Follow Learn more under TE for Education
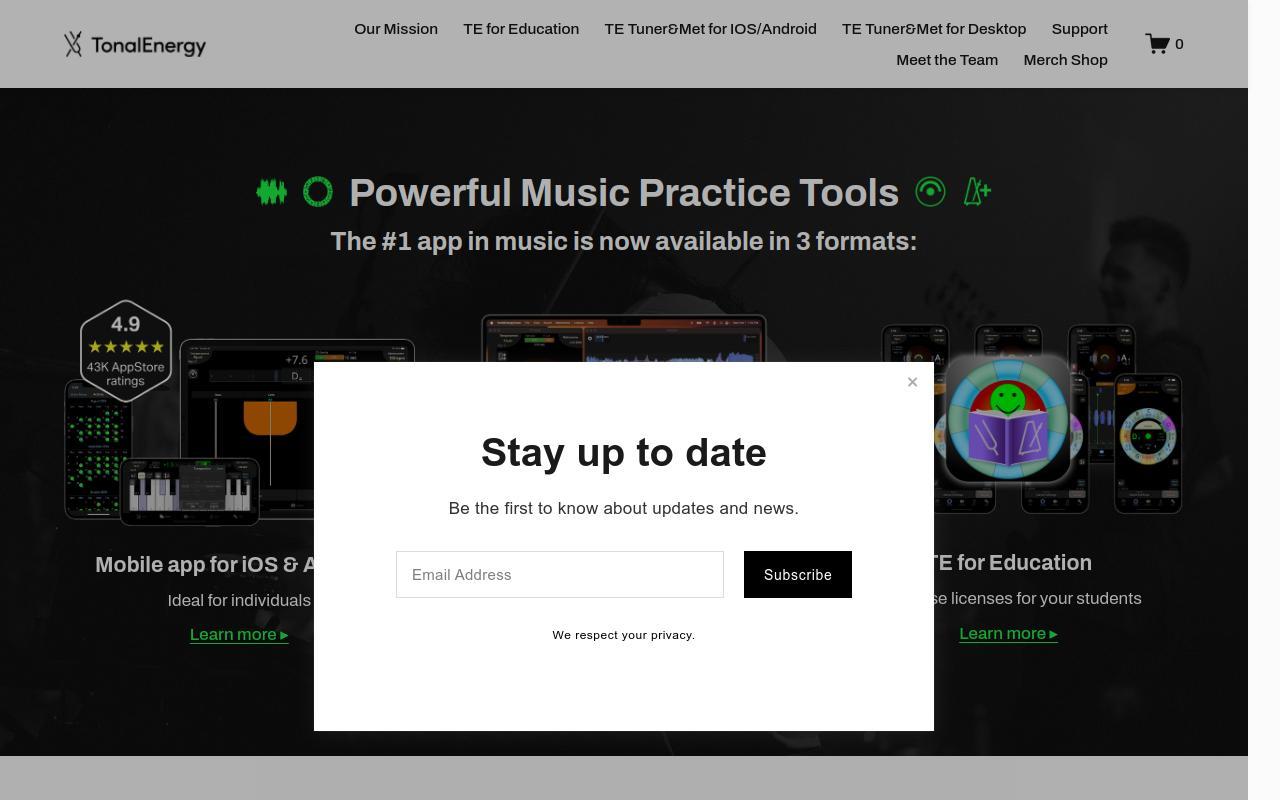This screenshot has width=1280, height=800. click(x=1008, y=633)
